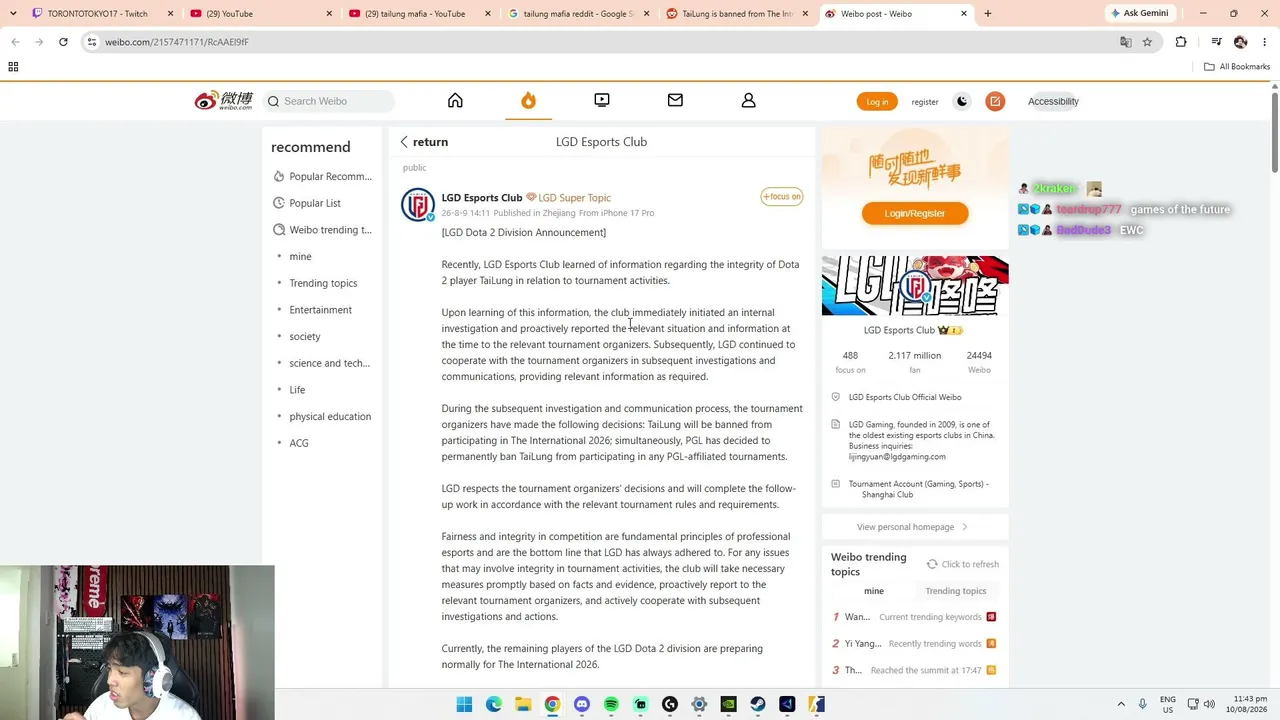The width and height of the screenshot is (1280, 720).
Task: Click the orange Log in button
Action: point(877,101)
